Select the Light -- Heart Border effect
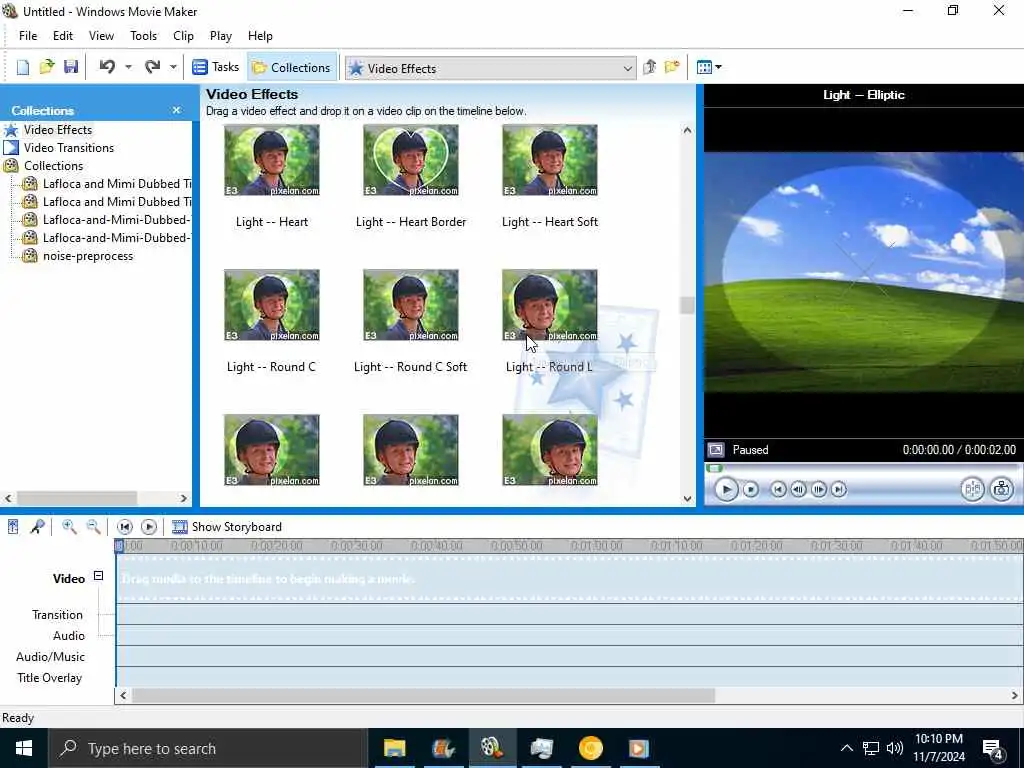This screenshot has width=1024, height=768. [411, 161]
